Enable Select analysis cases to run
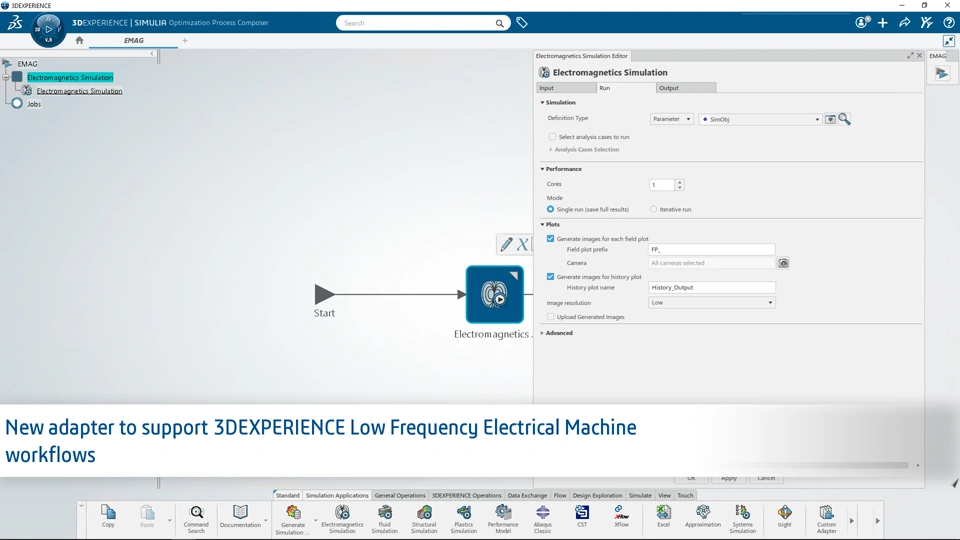This screenshot has width=960, height=540. tap(552, 137)
